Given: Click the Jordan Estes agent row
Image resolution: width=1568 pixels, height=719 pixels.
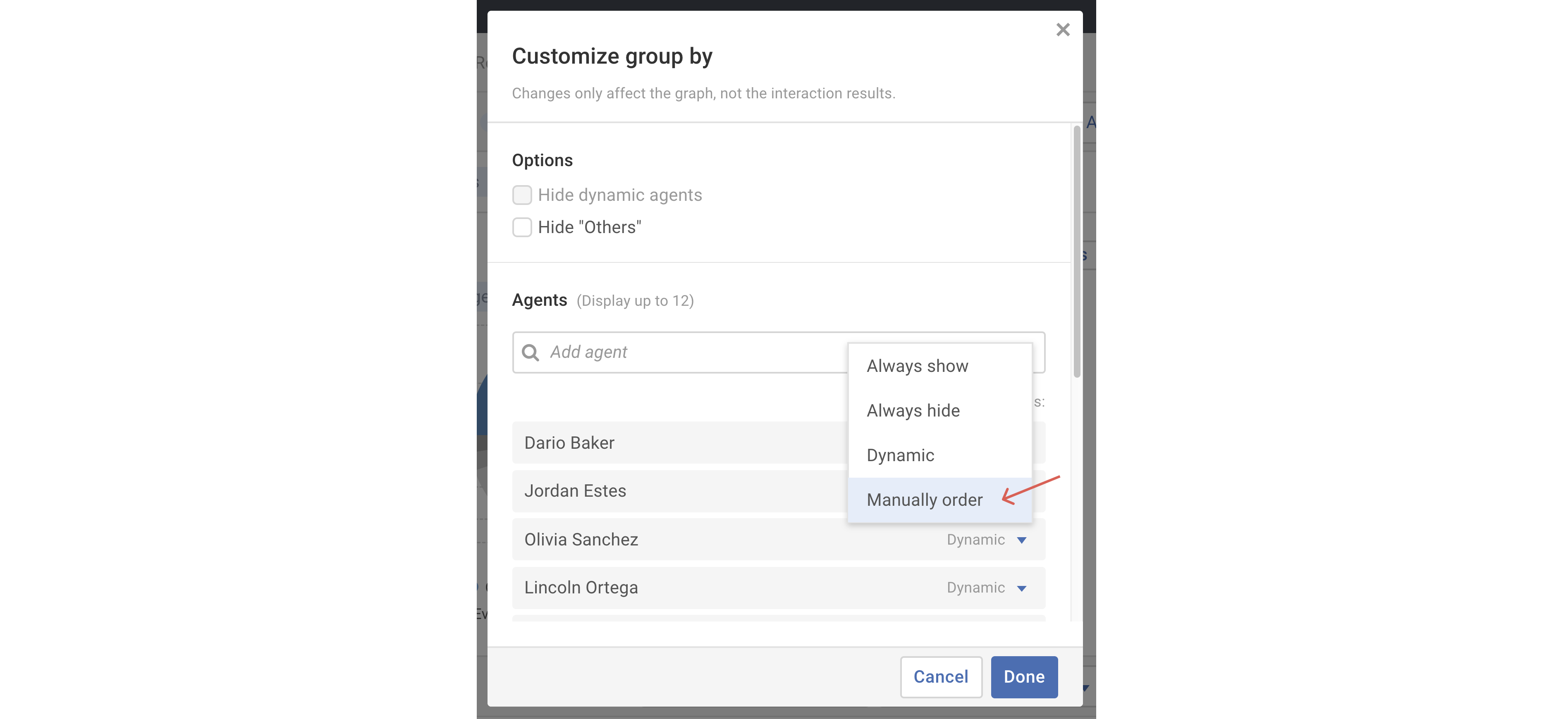Looking at the screenshot, I should click(669, 491).
